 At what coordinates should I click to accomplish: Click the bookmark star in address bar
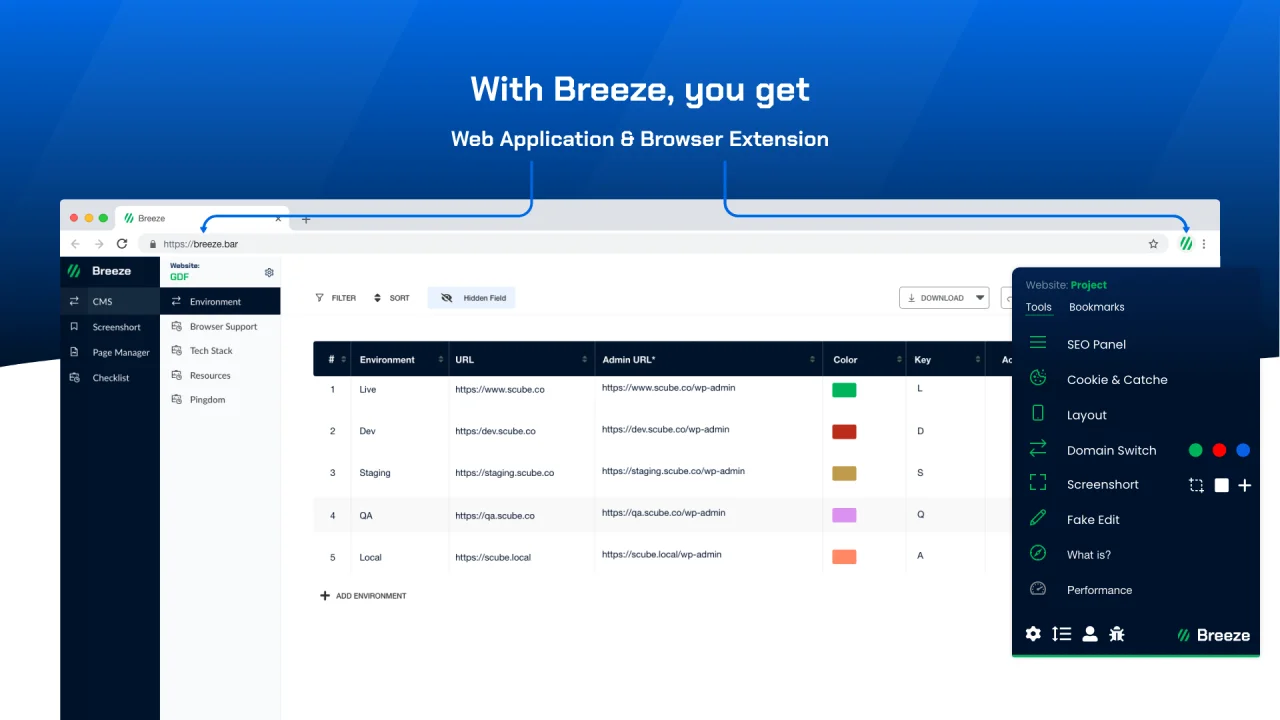click(1153, 243)
